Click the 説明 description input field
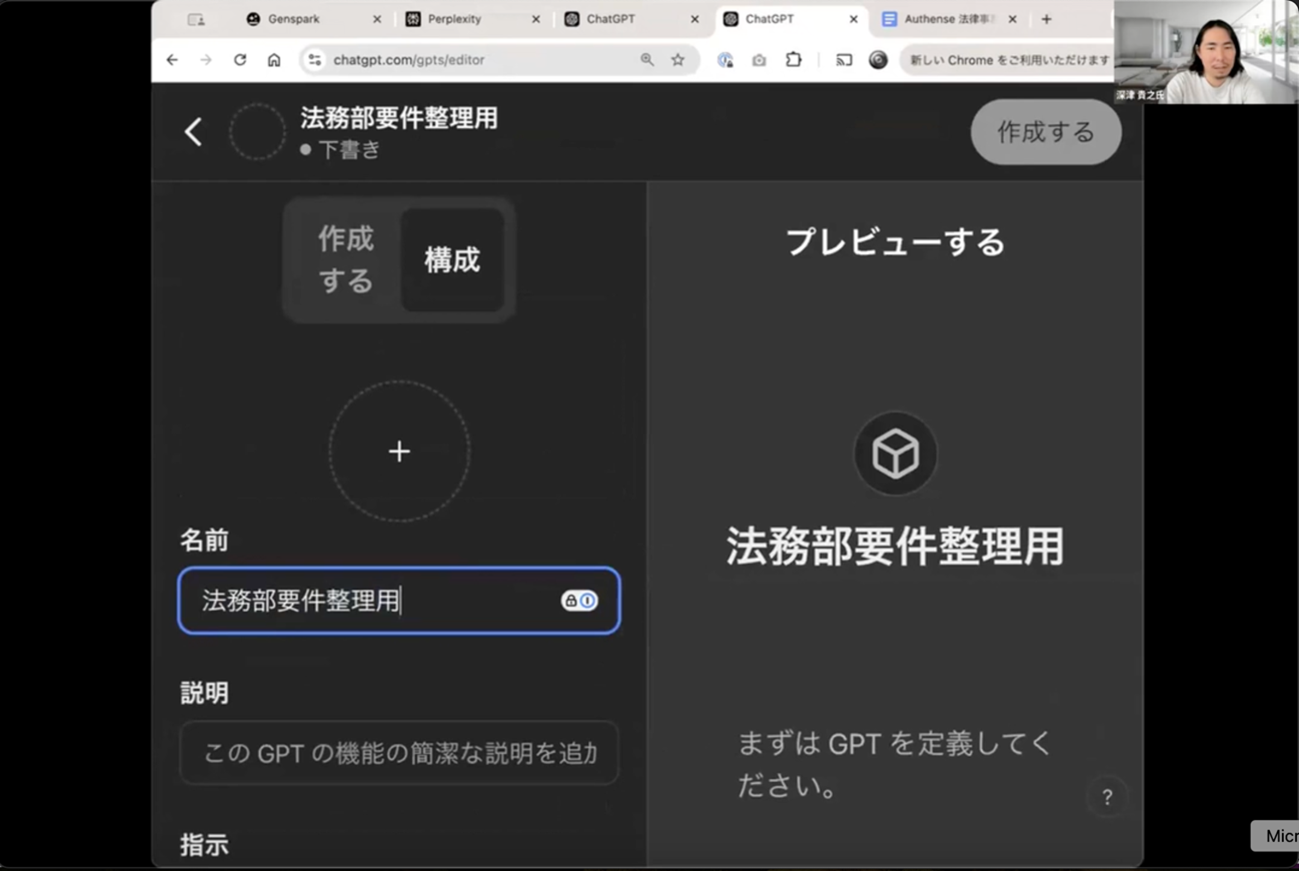The width and height of the screenshot is (1299, 871). 399,753
